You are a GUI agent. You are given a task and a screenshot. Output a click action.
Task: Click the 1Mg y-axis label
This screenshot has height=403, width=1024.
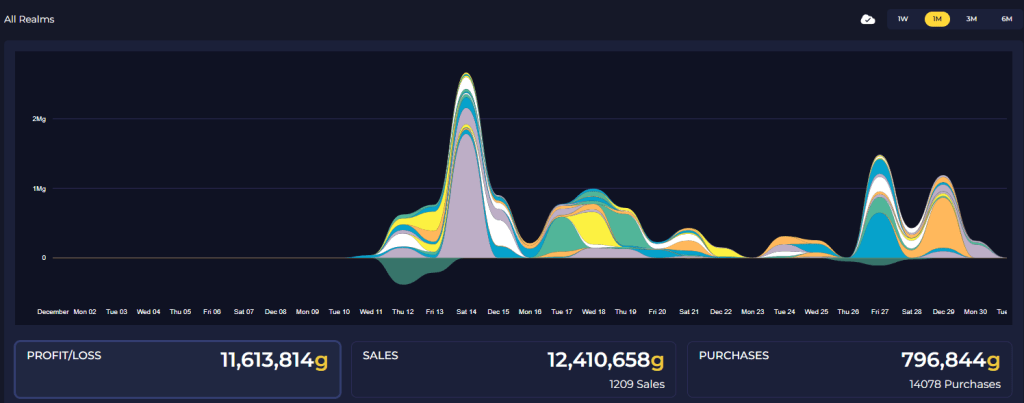[x=39, y=188]
